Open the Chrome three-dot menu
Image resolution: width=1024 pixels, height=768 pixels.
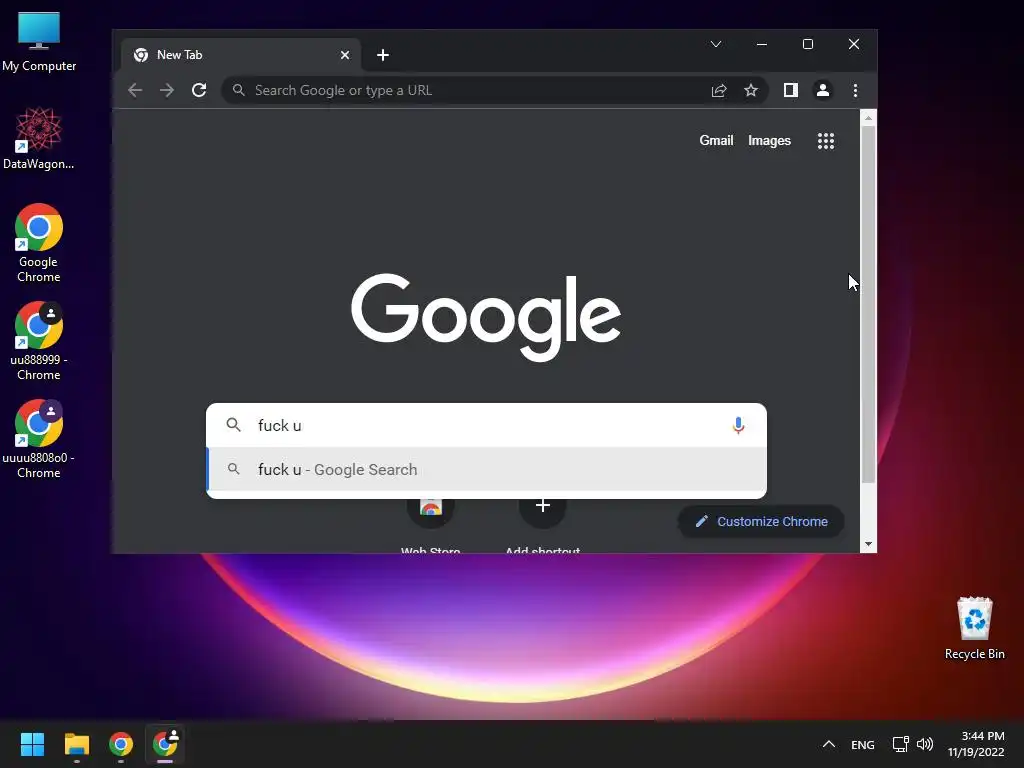click(856, 90)
